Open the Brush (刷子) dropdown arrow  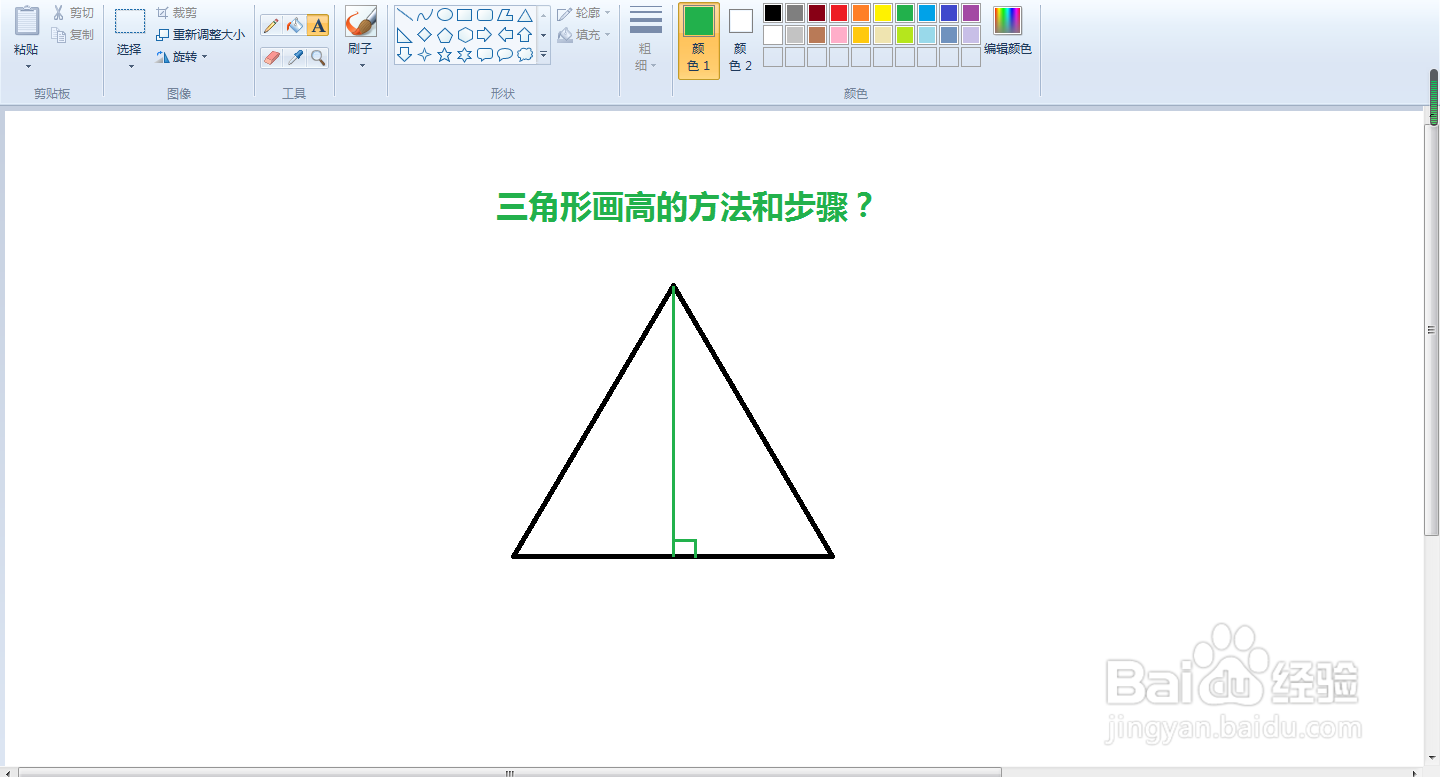click(x=361, y=66)
